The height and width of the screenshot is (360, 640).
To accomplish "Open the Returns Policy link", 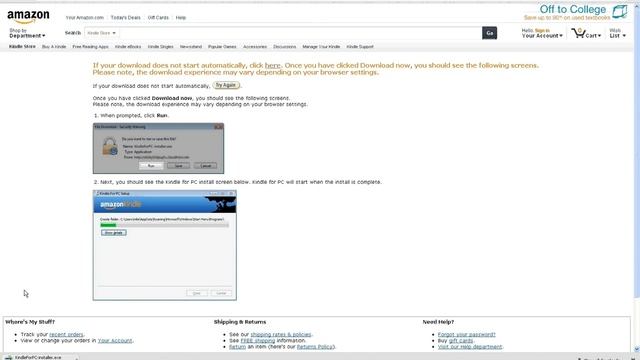I will 315,347.
